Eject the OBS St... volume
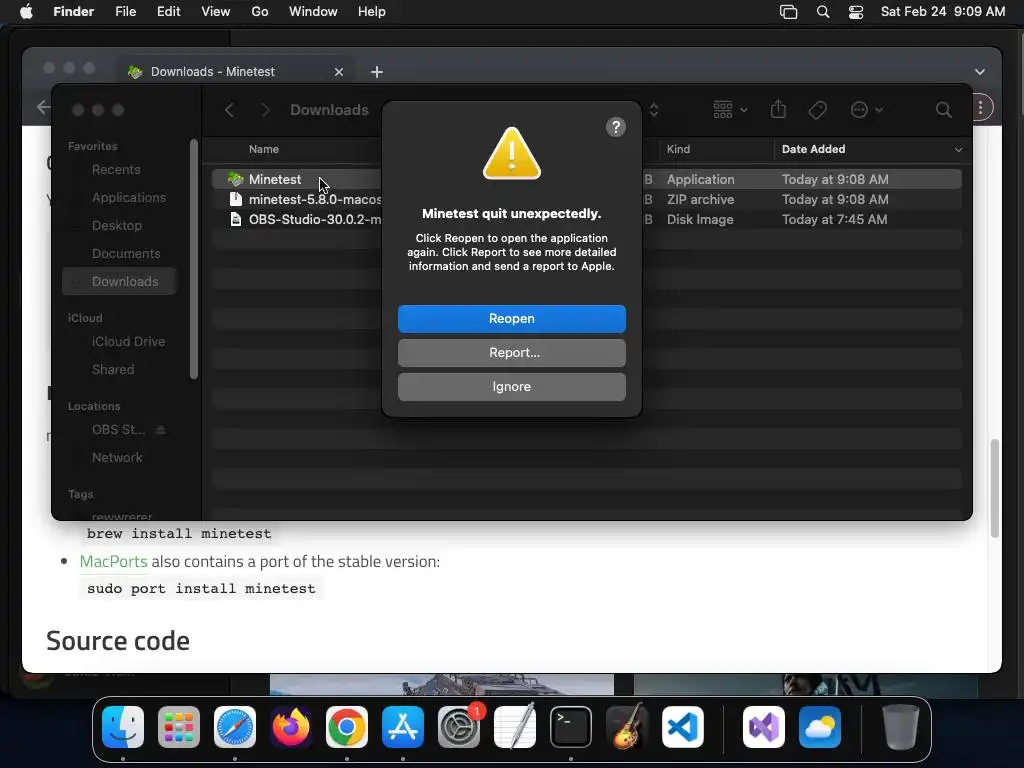Viewport: 1024px width, 768px height. coord(161,430)
